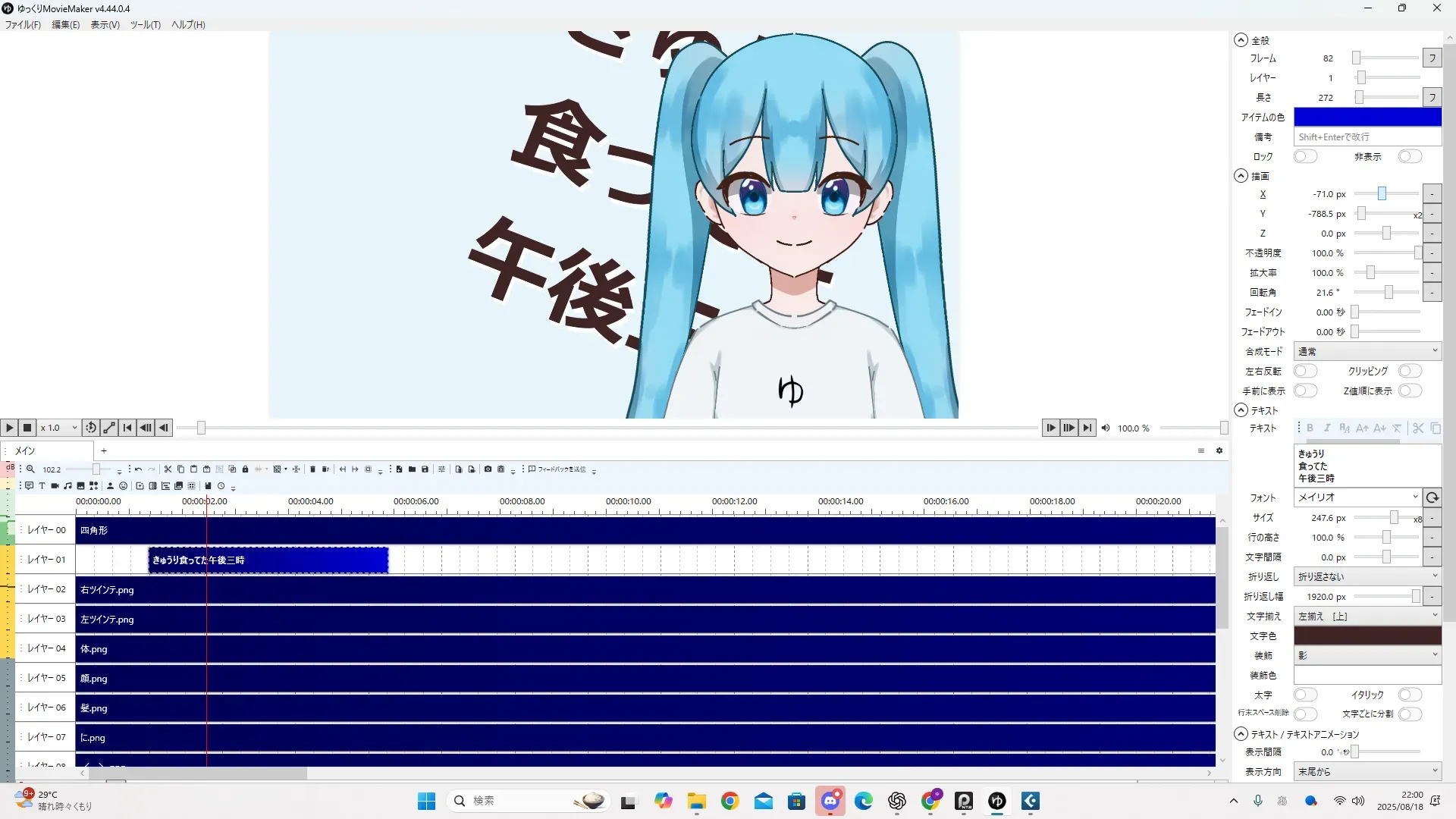The height and width of the screenshot is (819, 1456).
Task: Click the save project floppy icon
Action: (425, 469)
